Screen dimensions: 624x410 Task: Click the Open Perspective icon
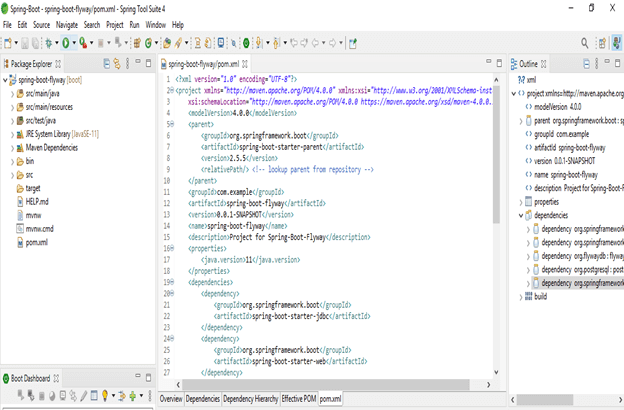click(602, 43)
